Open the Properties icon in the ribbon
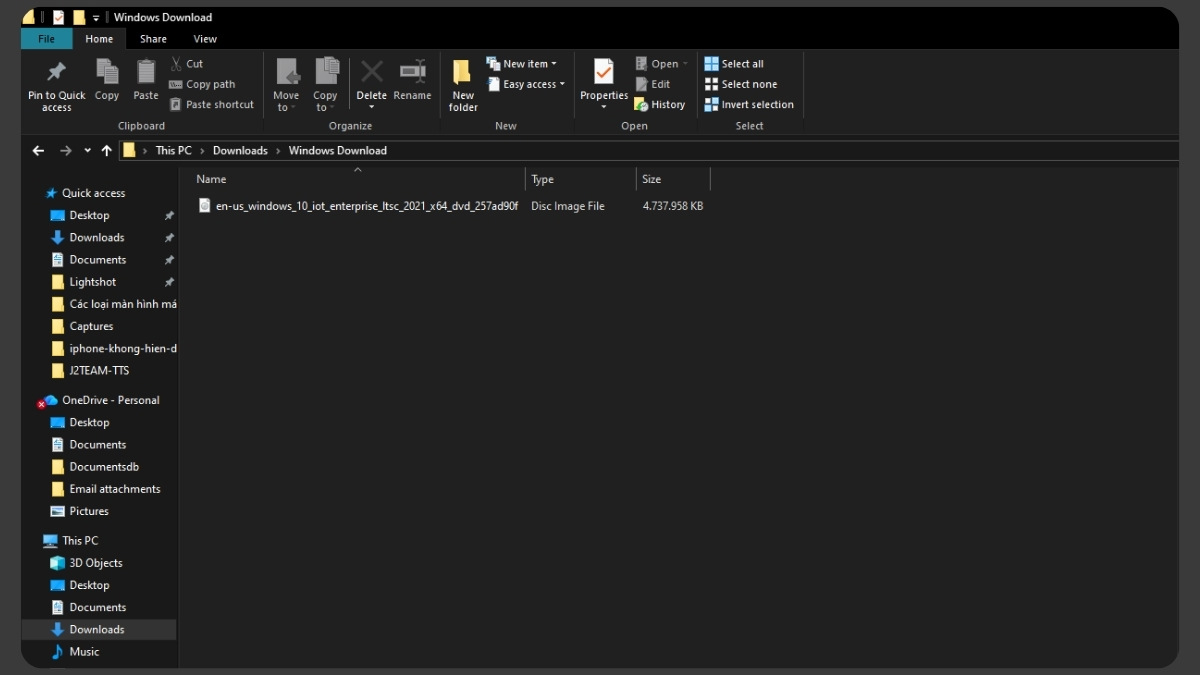1200x675 pixels. click(604, 73)
